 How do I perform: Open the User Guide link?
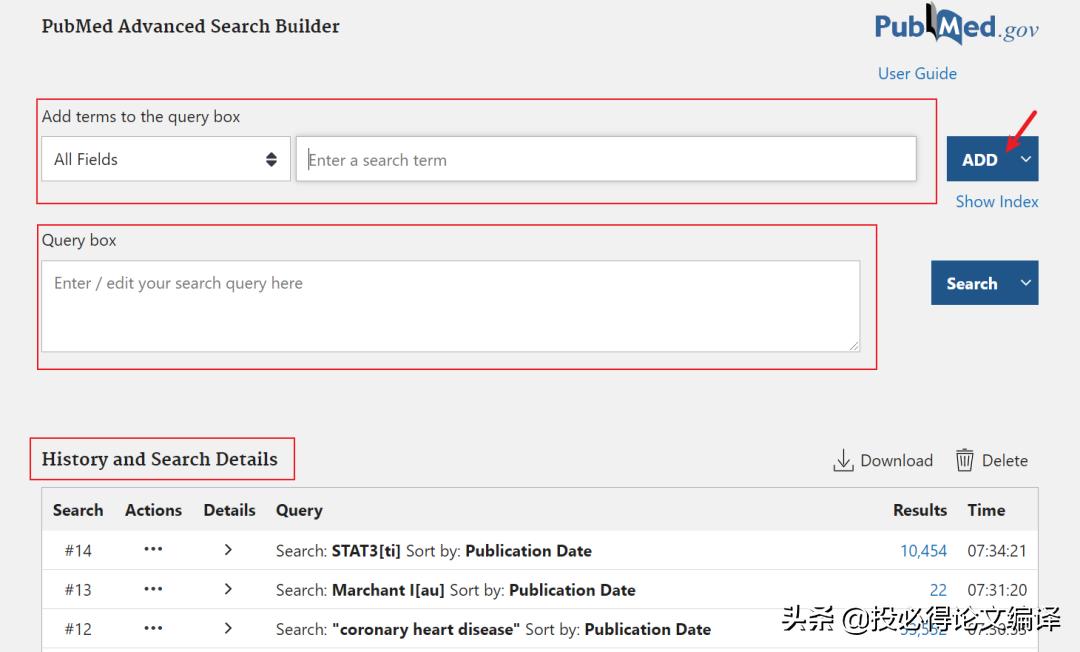pos(917,73)
